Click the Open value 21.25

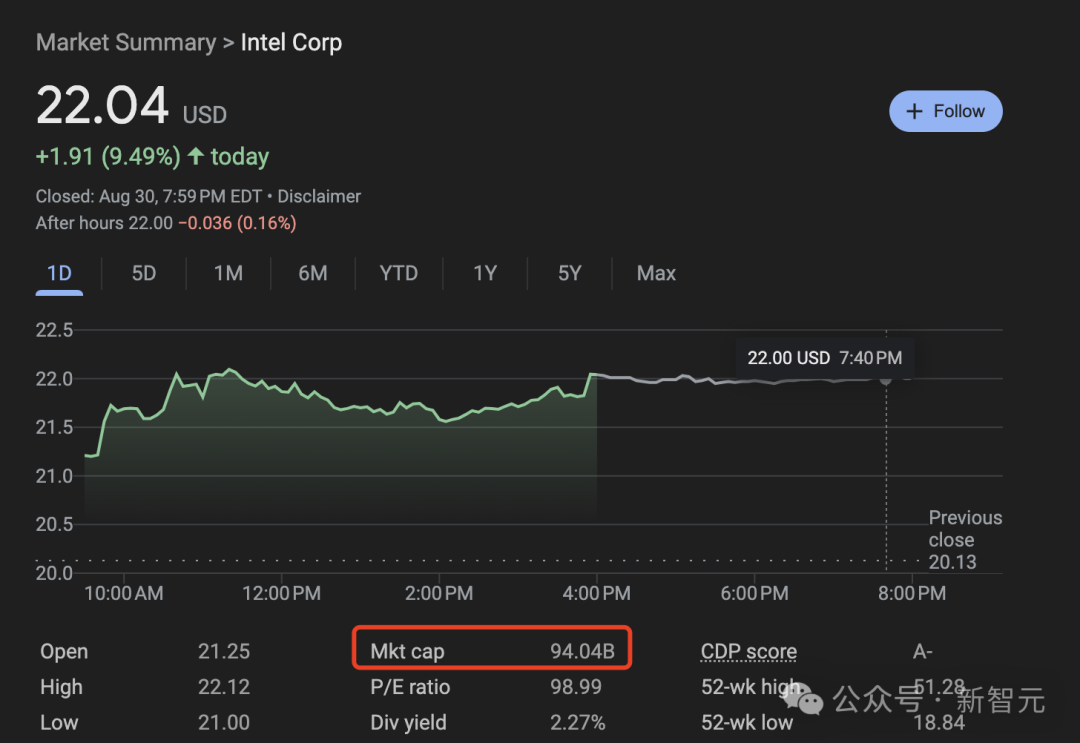pos(224,651)
